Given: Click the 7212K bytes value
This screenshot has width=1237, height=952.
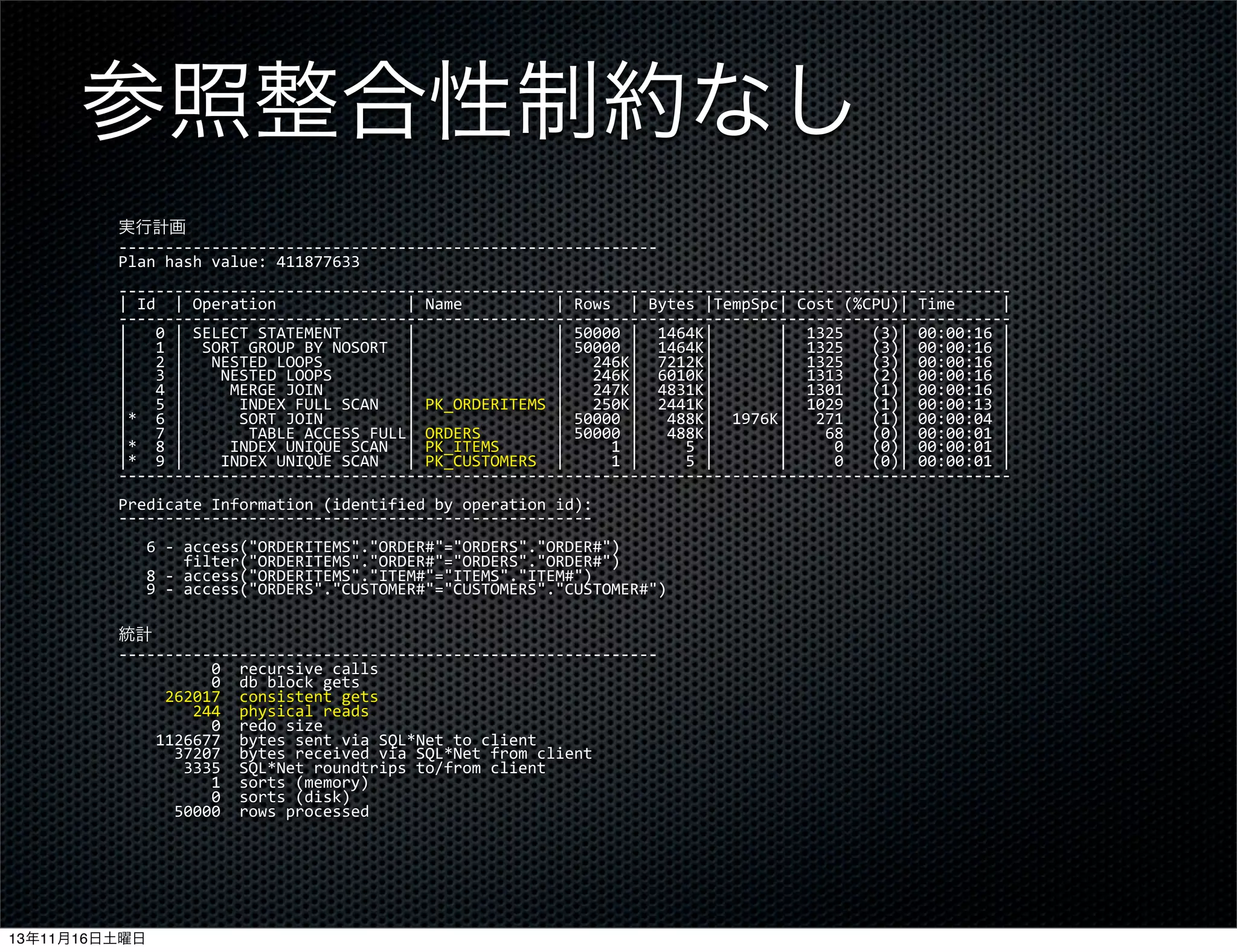Looking at the screenshot, I should [681, 362].
